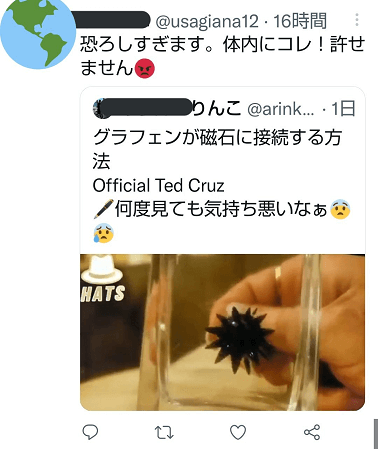The height and width of the screenshot is (449, 378).
Task: Open the share icon options
Action: (x=312, y=432)
